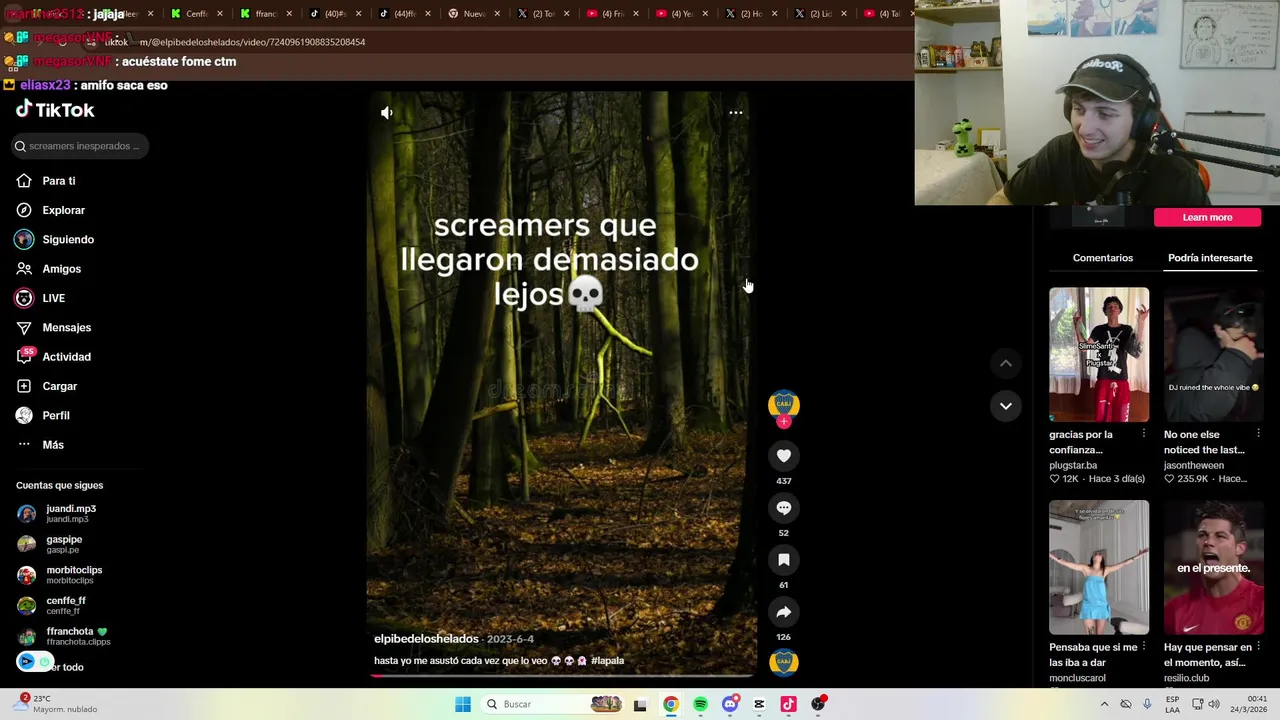Click the search field 'screamers inesperados'

[x=80, y=146]
